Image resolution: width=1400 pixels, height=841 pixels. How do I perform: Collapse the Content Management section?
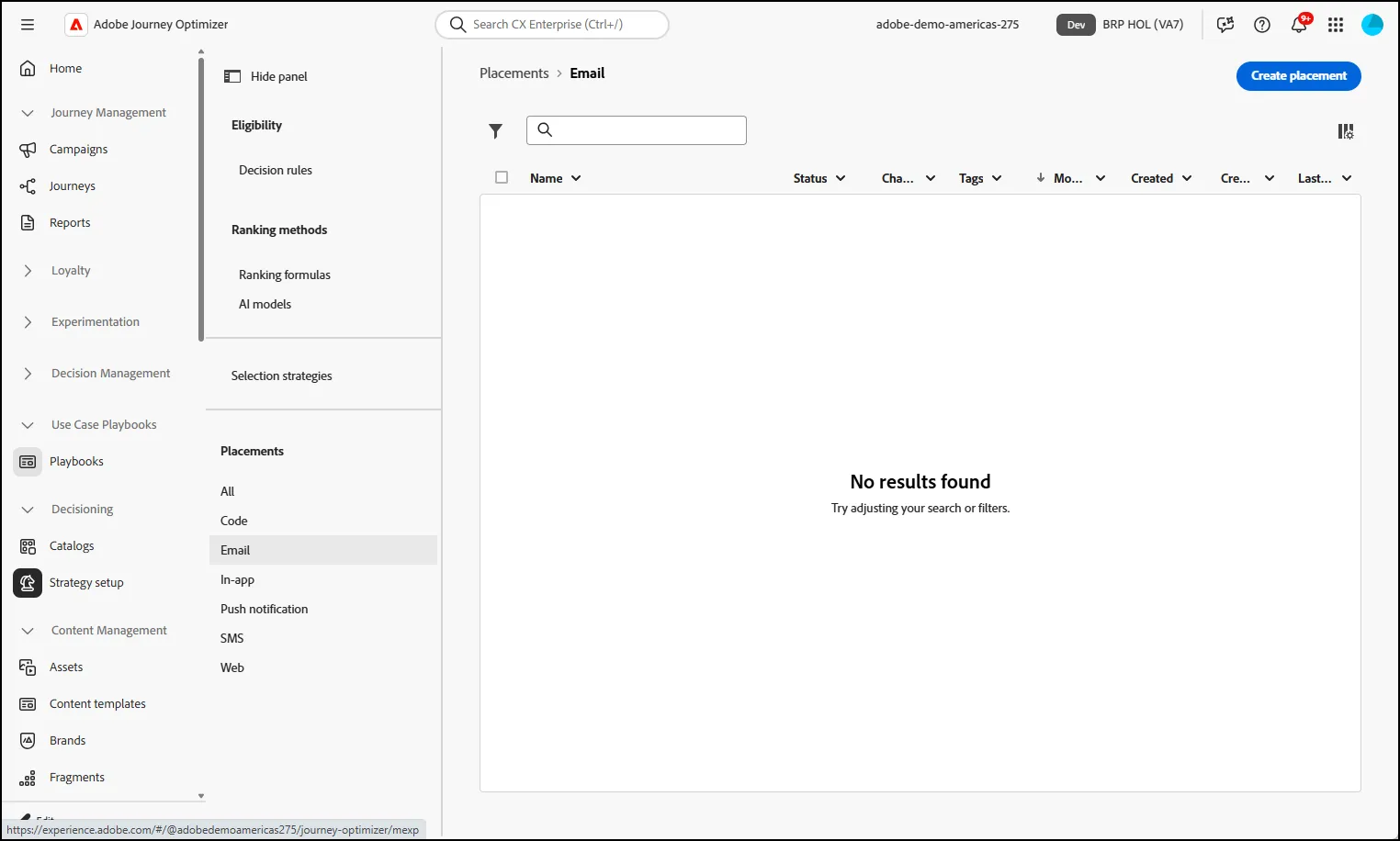point(28,631)
